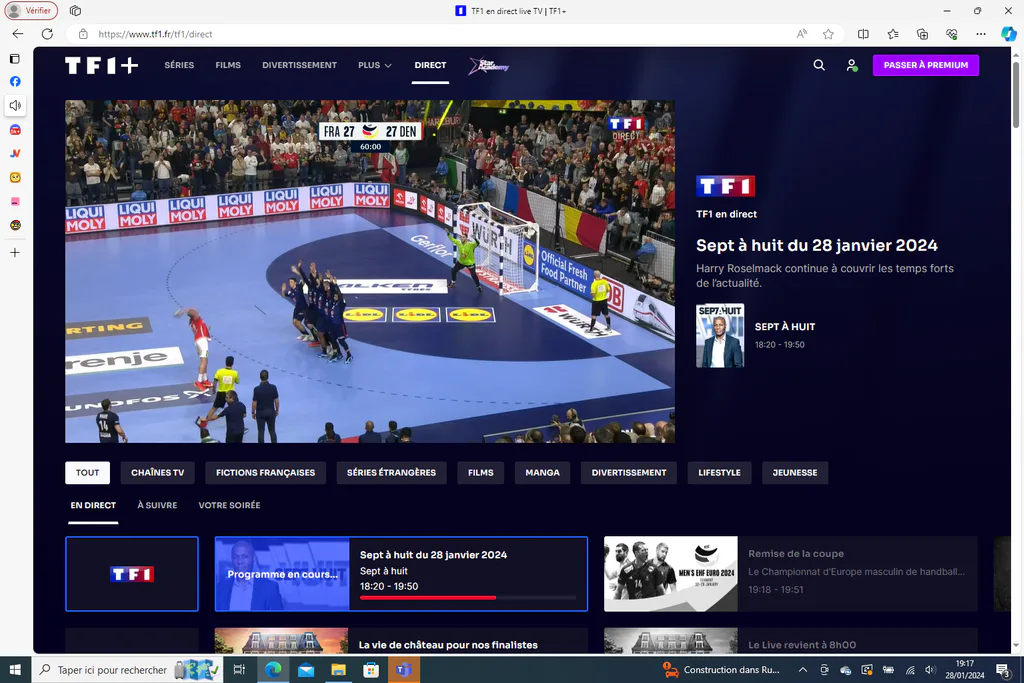
Task: Click the live handball video player
Action: point(370,272)
